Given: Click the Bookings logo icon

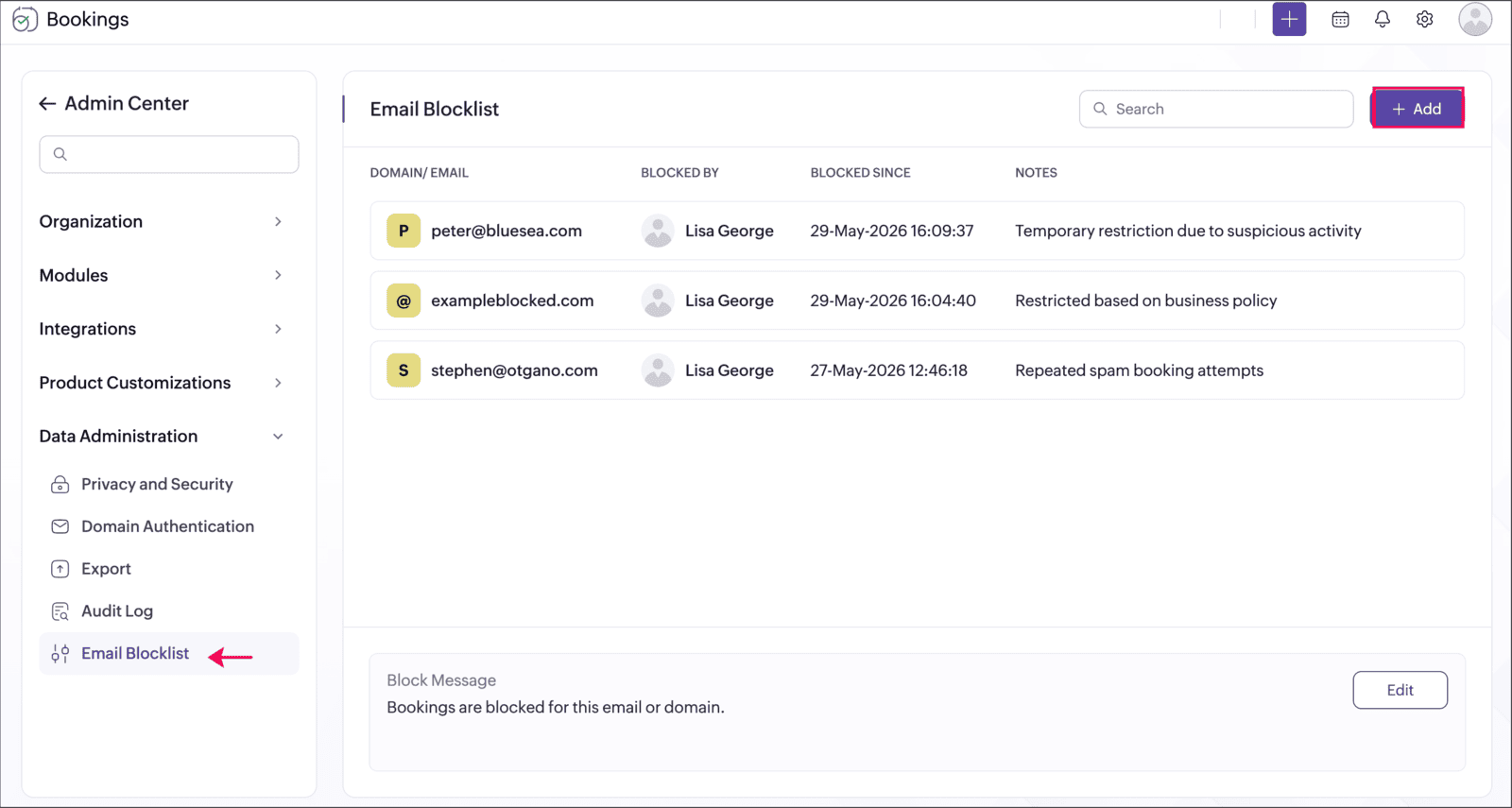Looking at the screenshot, I should tap(25, 20).
